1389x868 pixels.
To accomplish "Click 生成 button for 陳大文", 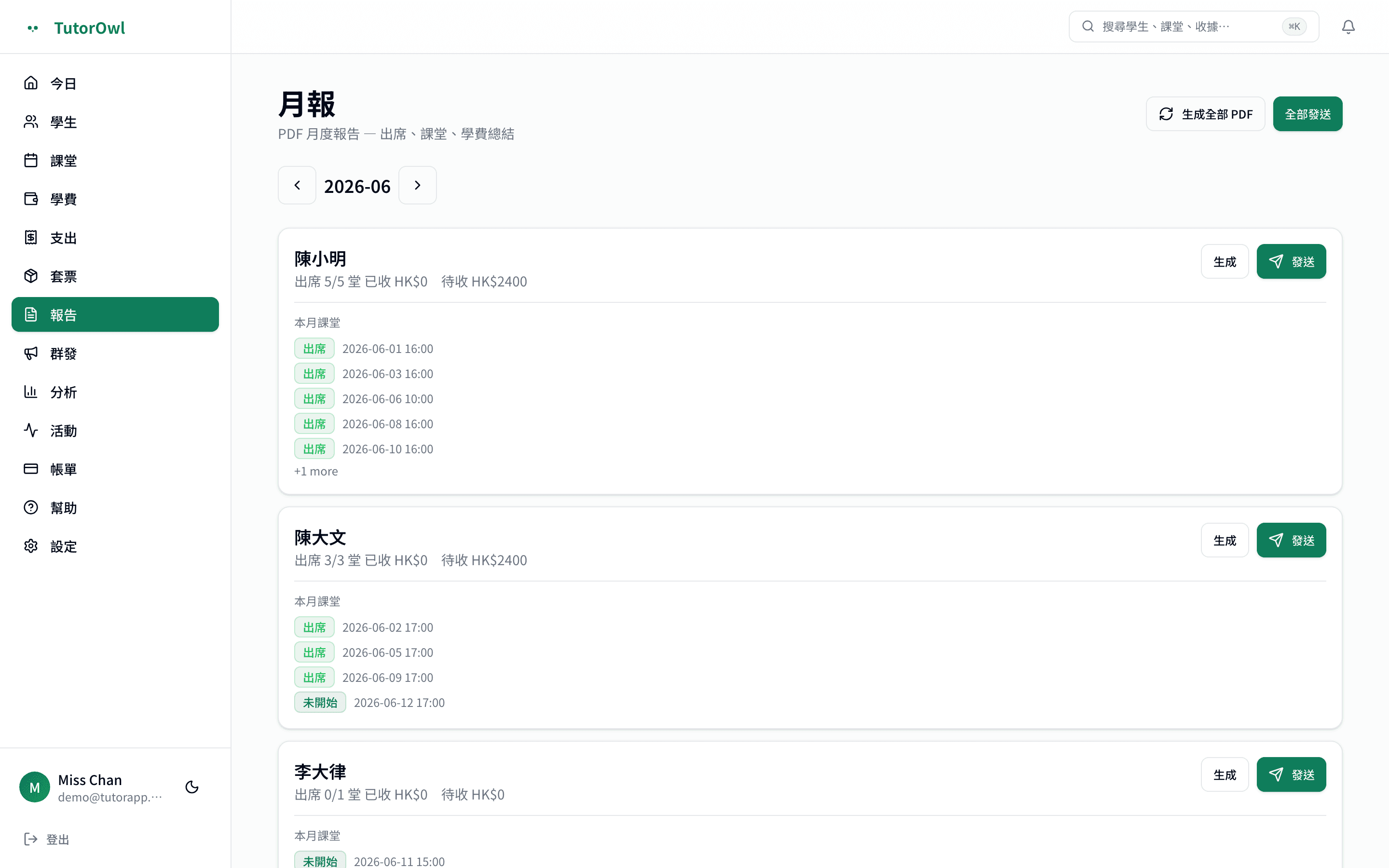I will click(1225, 540).
